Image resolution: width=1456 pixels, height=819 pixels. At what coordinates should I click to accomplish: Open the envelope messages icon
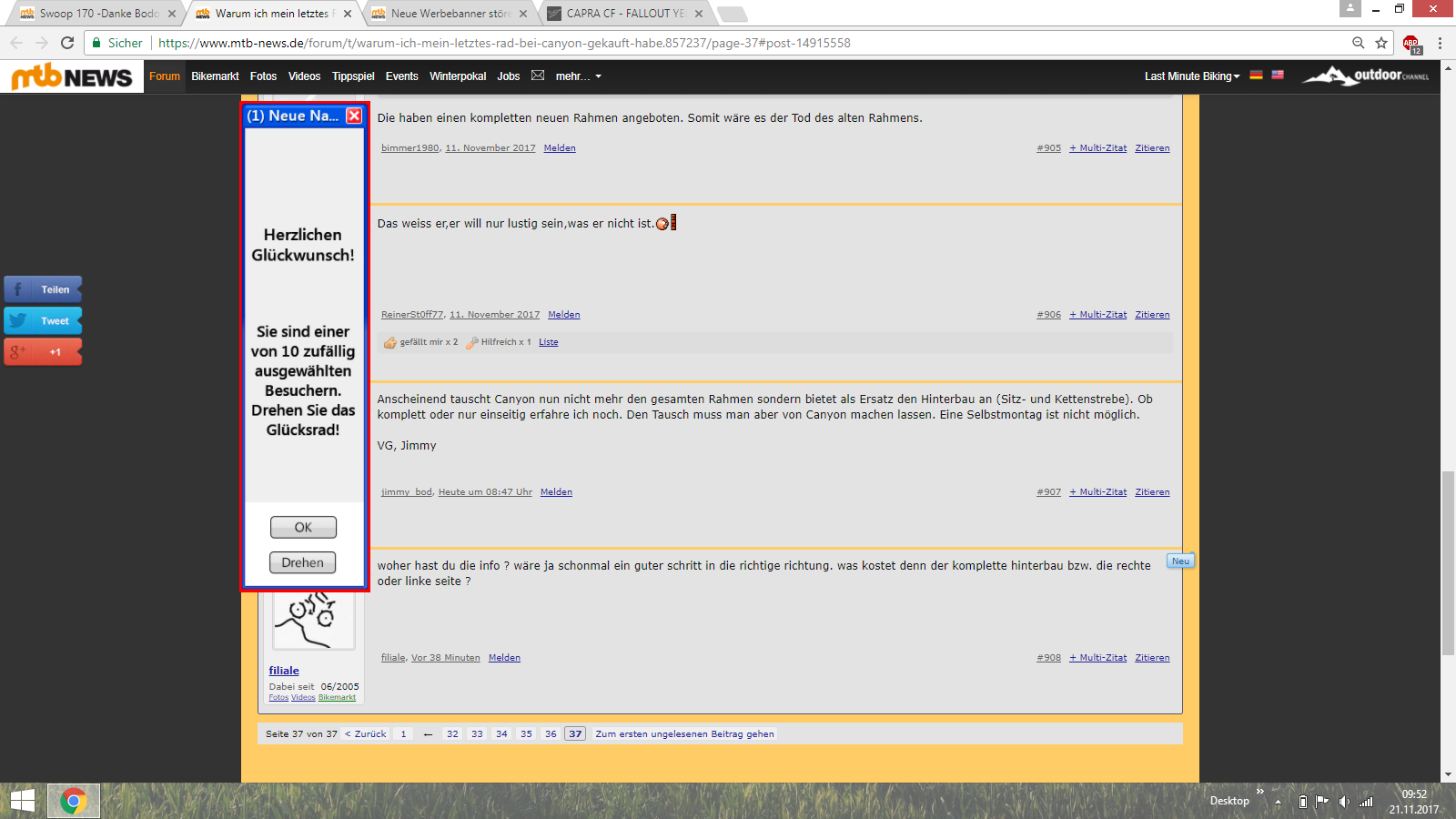coord(538,76)
